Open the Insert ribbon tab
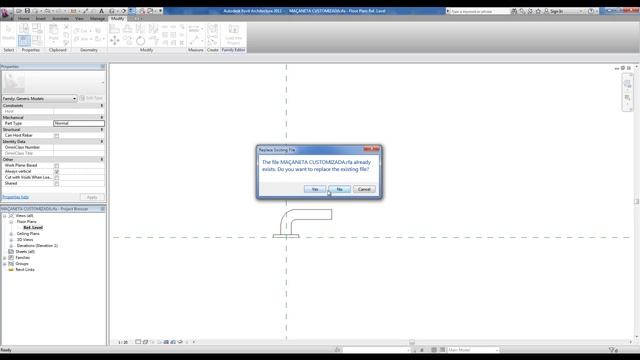This screenshot has height=360, width=640. click(x=41, y=19)
